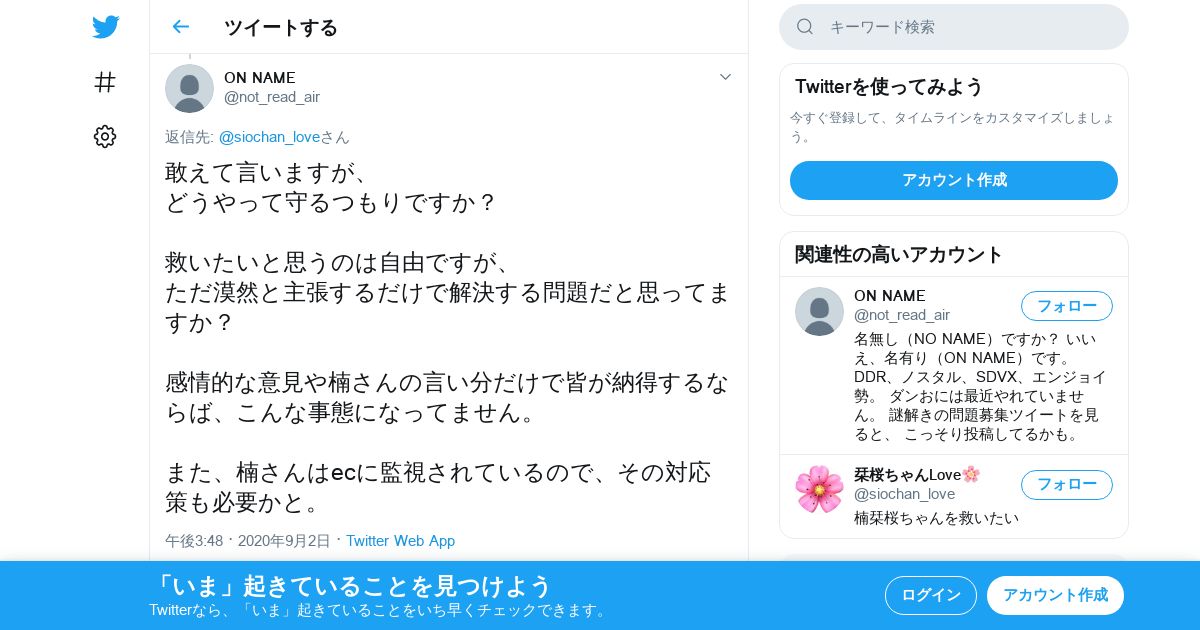This screenshot has width=1200, height=630.
Task: Open ON NAME avatar in the tweet
Action: tap(189, 88)
